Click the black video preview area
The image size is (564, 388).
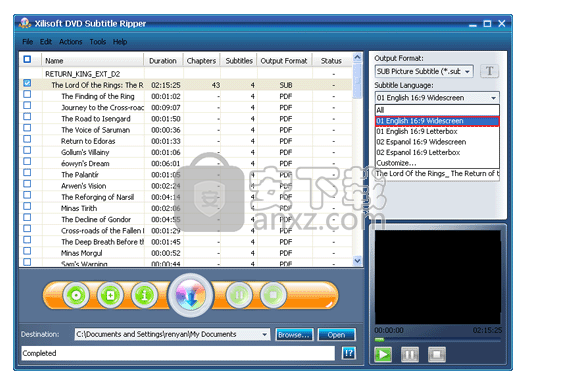(x=437, y=277)
